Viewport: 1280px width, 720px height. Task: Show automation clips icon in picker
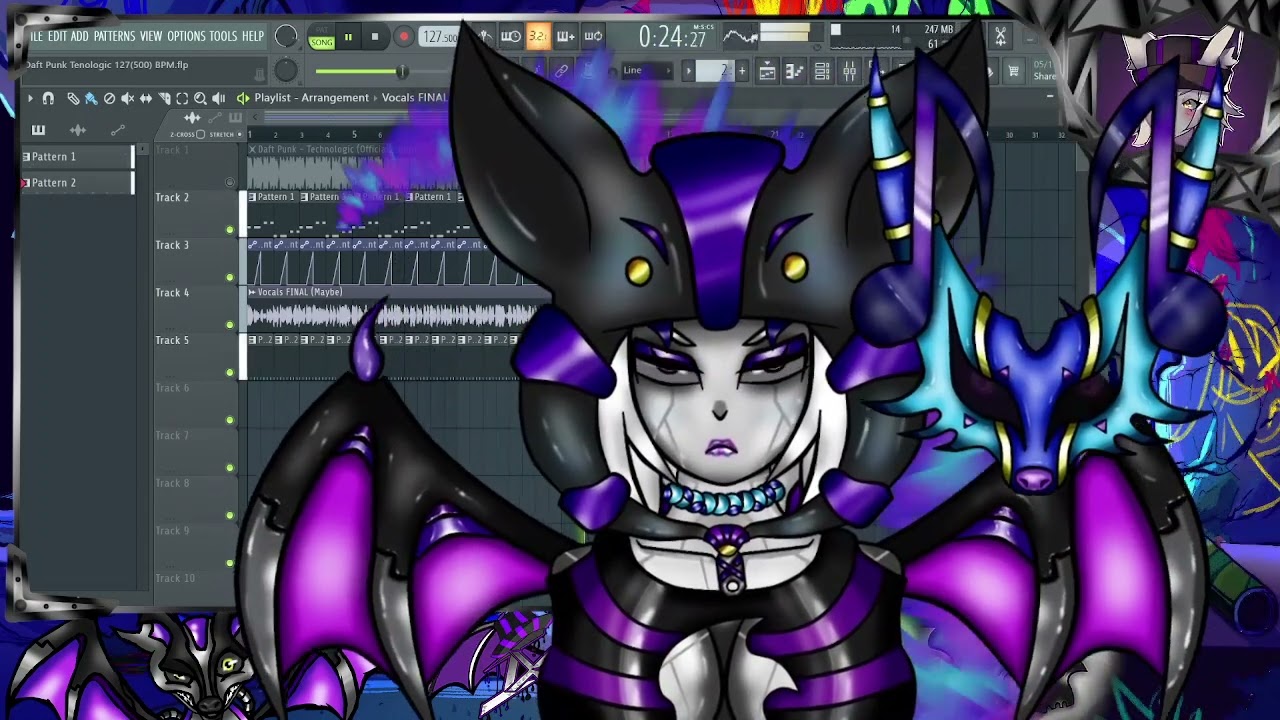[x=117, y=130]
